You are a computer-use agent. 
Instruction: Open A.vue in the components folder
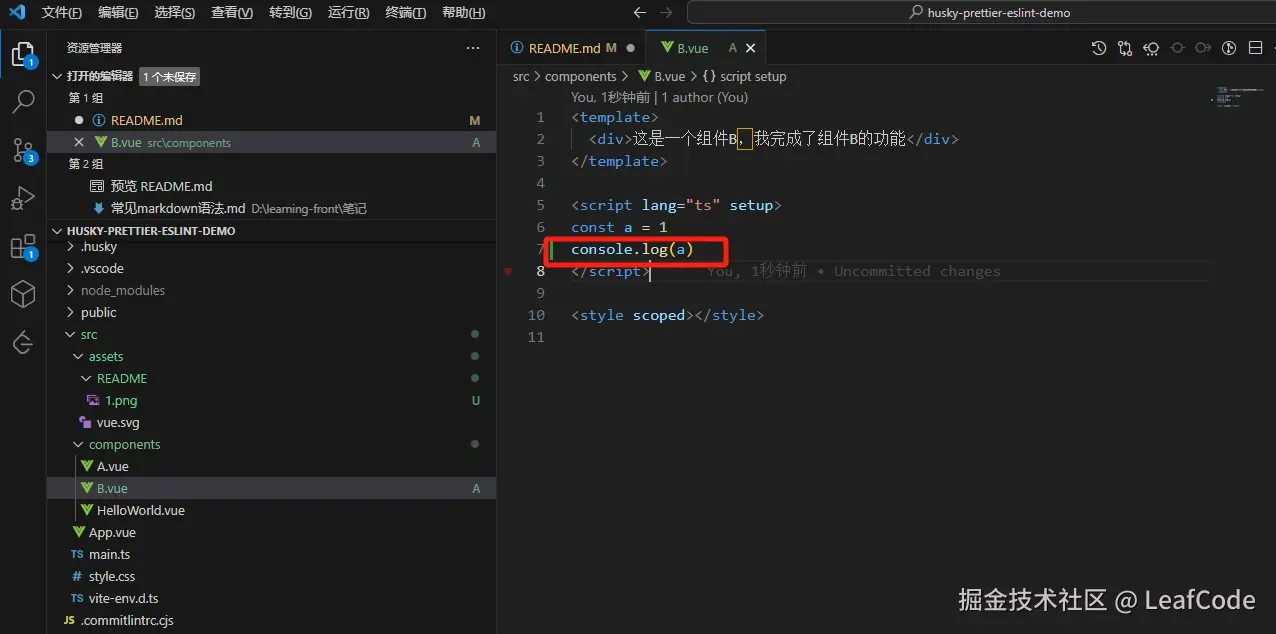coord(271,466)
